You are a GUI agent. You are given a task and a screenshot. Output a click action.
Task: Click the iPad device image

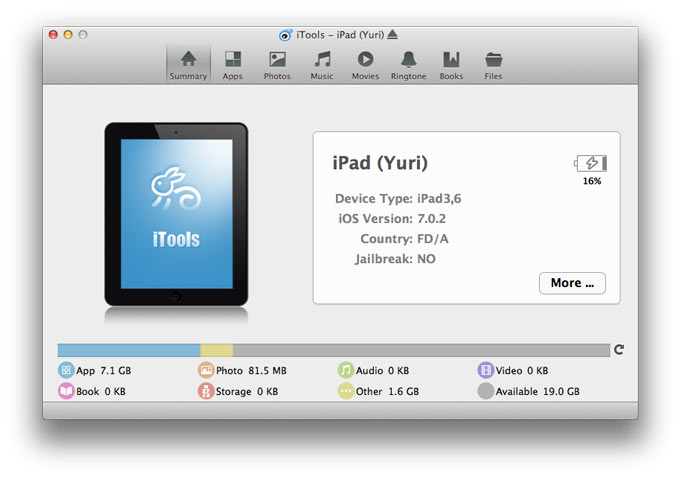[176, 214]
